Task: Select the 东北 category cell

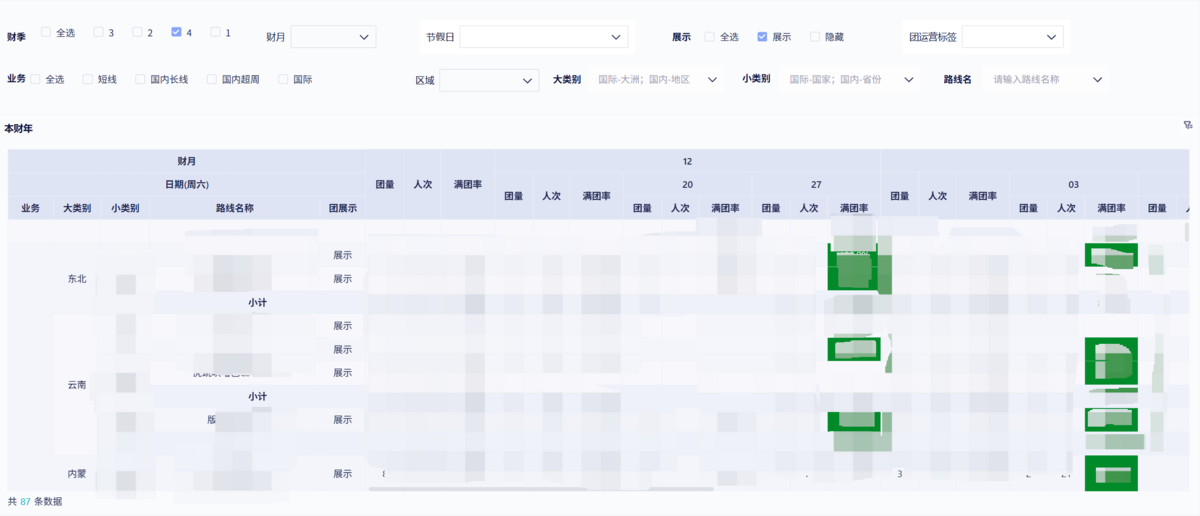Action: click(x=77, y=279)
